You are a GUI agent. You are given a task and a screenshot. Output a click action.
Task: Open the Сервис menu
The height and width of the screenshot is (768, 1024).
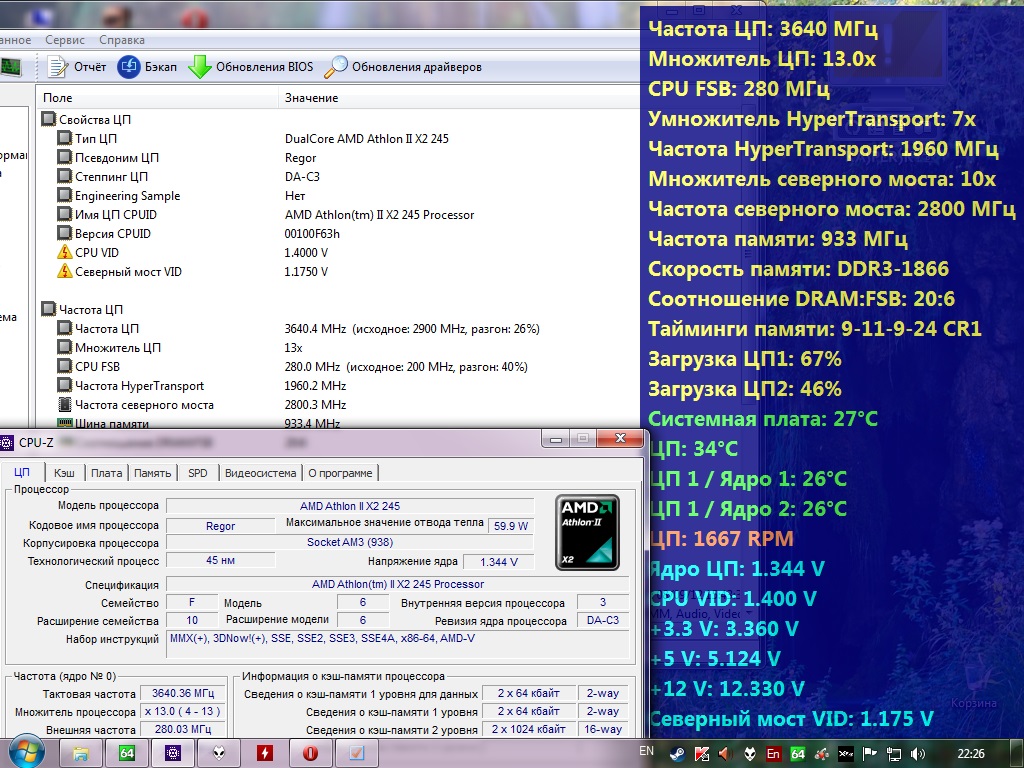click(65, 40)
